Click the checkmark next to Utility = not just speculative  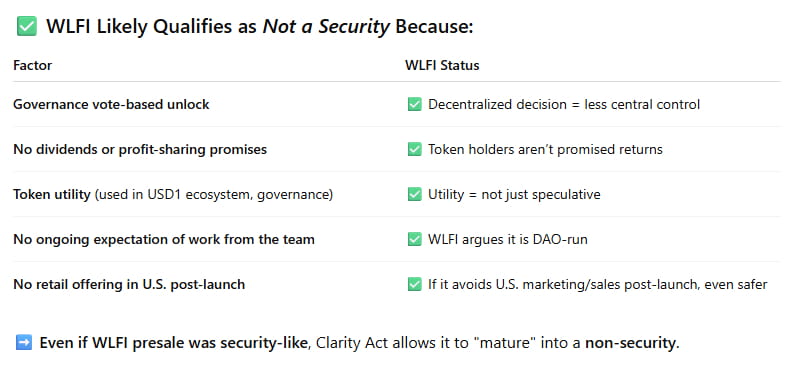414,194
